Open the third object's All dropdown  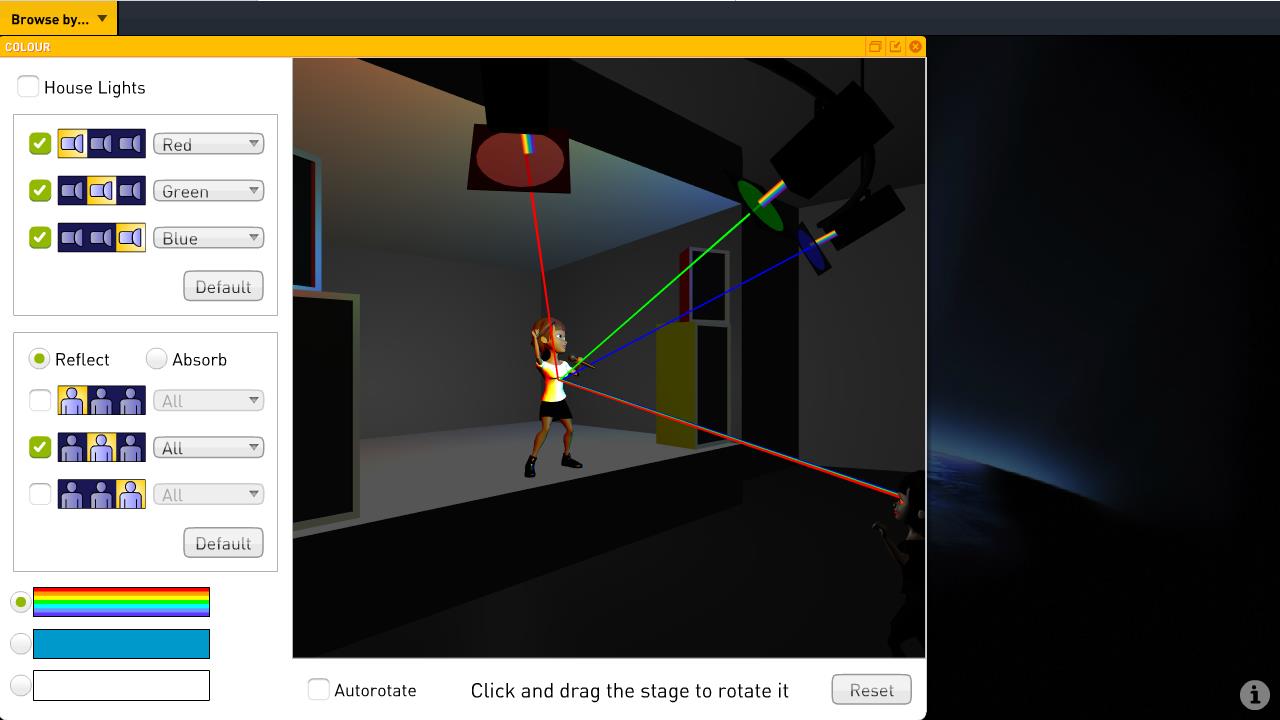pos(208,495)
